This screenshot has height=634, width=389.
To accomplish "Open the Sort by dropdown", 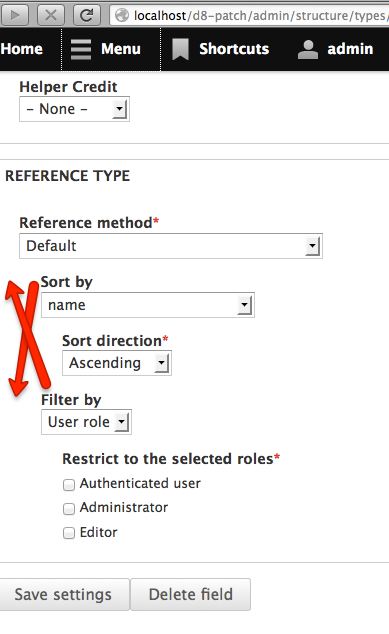I will click(x=148, y=305).
